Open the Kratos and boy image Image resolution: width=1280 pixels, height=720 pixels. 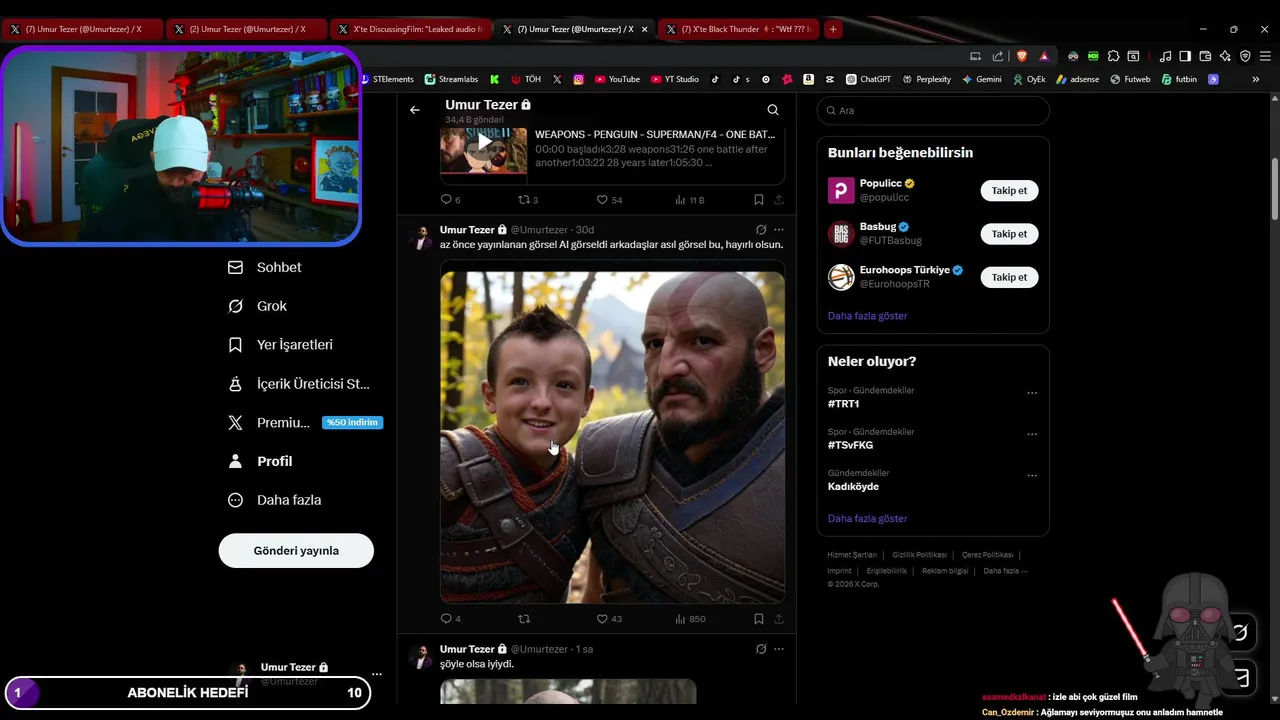(612, 437)
